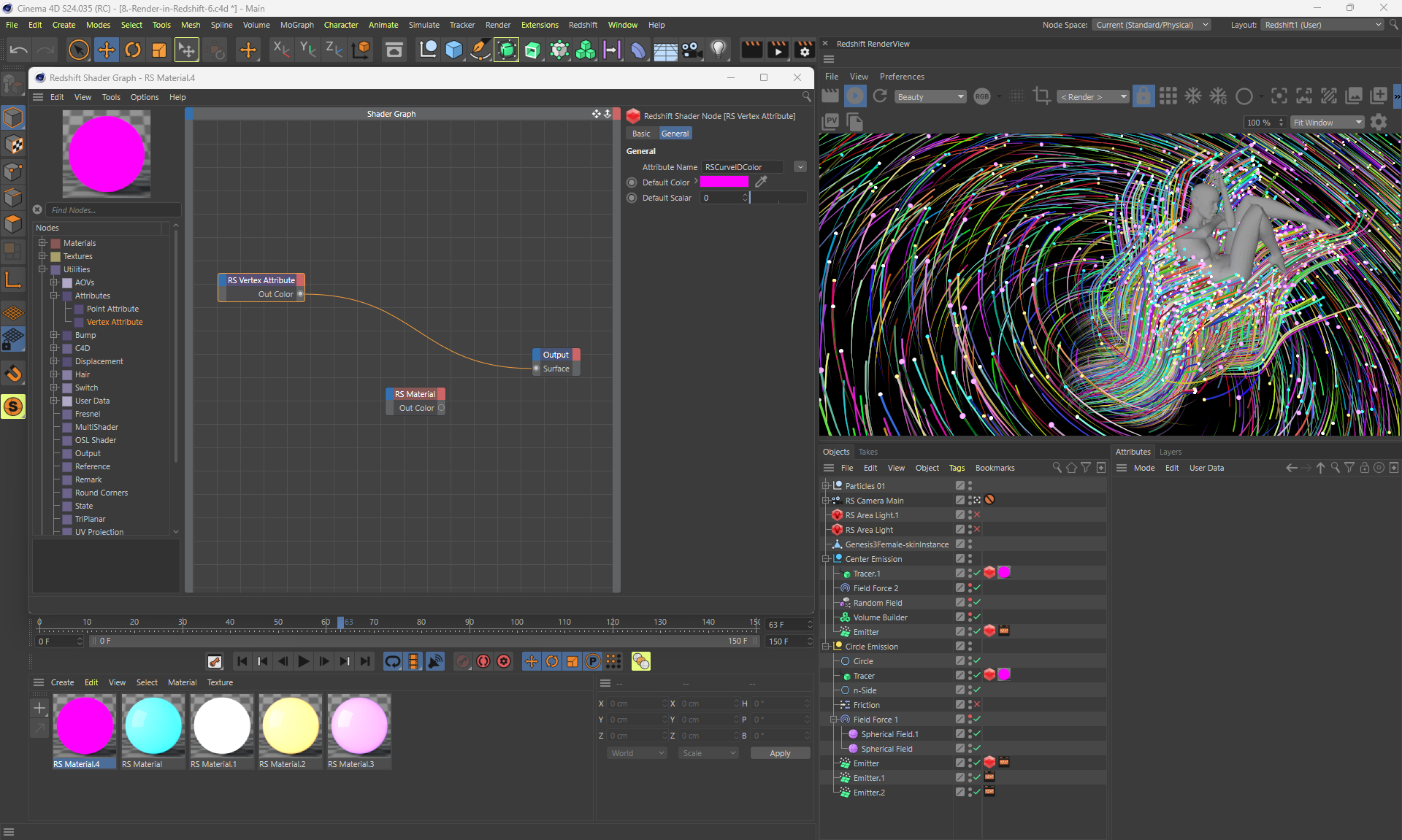Open the Redshift menu in the menu bar
The width and height of the screenshot is (1402, 840).
[x=583, y=25]
